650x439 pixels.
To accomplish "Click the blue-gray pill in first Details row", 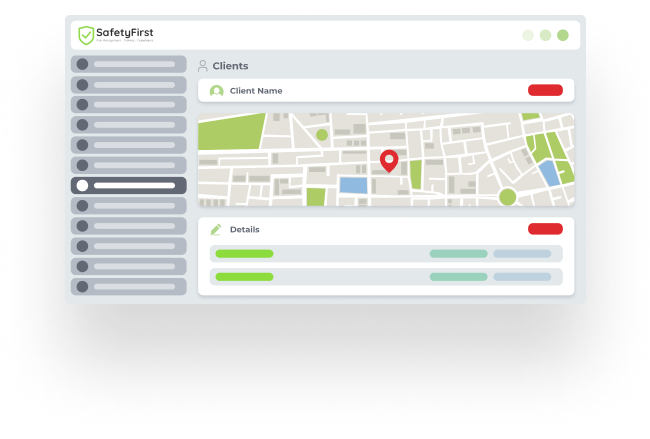I will 522,254.
